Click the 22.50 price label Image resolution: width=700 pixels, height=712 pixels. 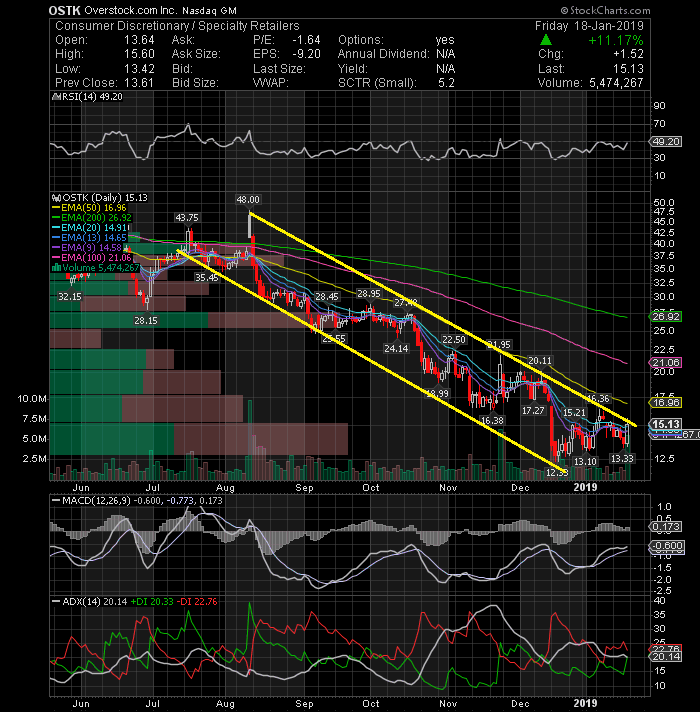454,340
